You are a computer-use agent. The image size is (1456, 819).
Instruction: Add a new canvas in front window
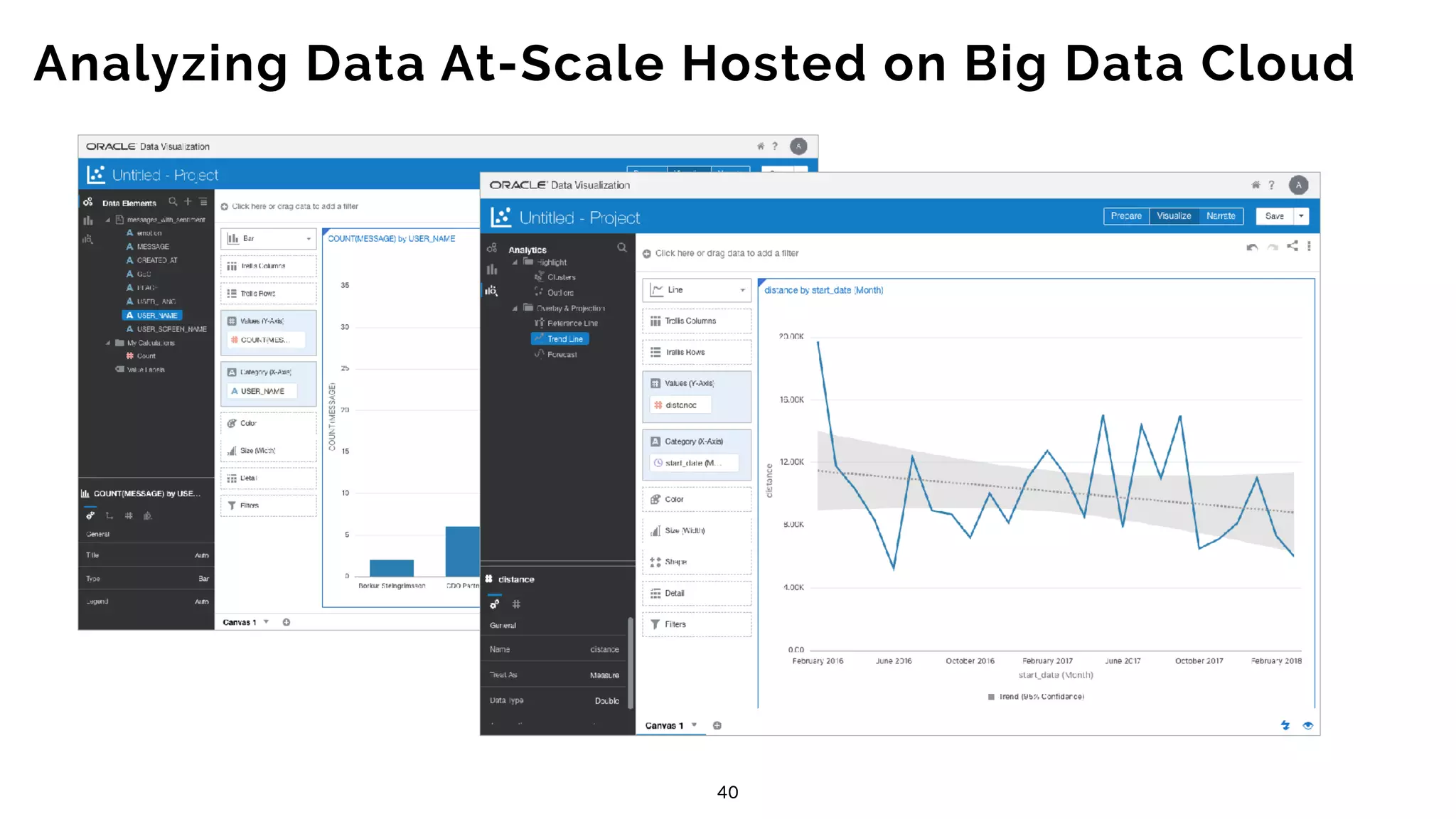click(717, 726)
